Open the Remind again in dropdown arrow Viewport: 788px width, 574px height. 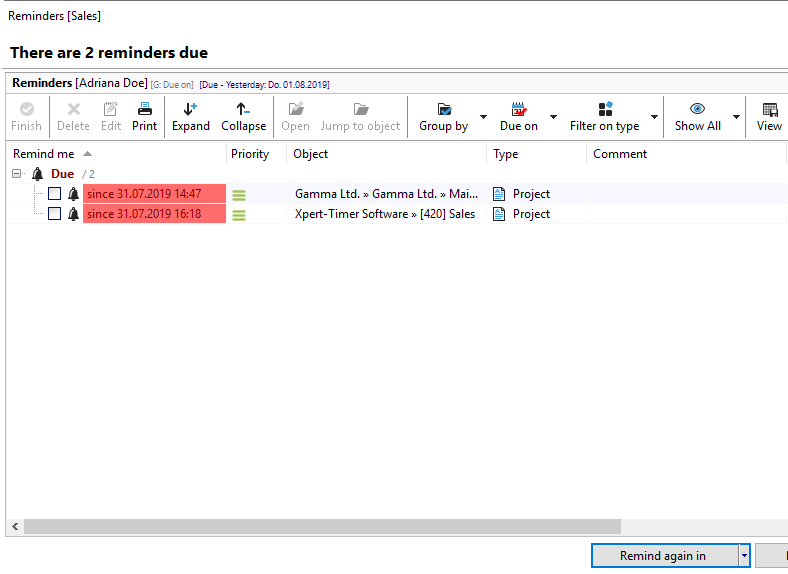click(x=744, y=556)
